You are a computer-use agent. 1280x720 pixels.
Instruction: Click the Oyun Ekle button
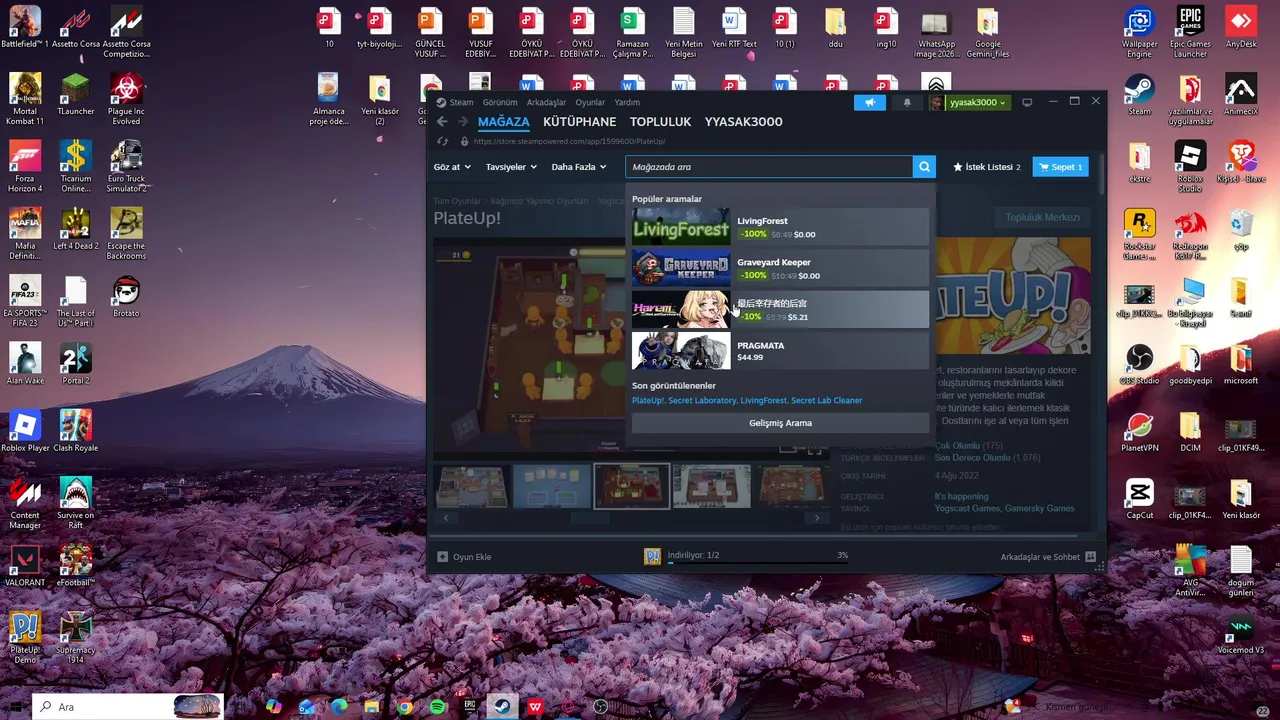[464, 557]
